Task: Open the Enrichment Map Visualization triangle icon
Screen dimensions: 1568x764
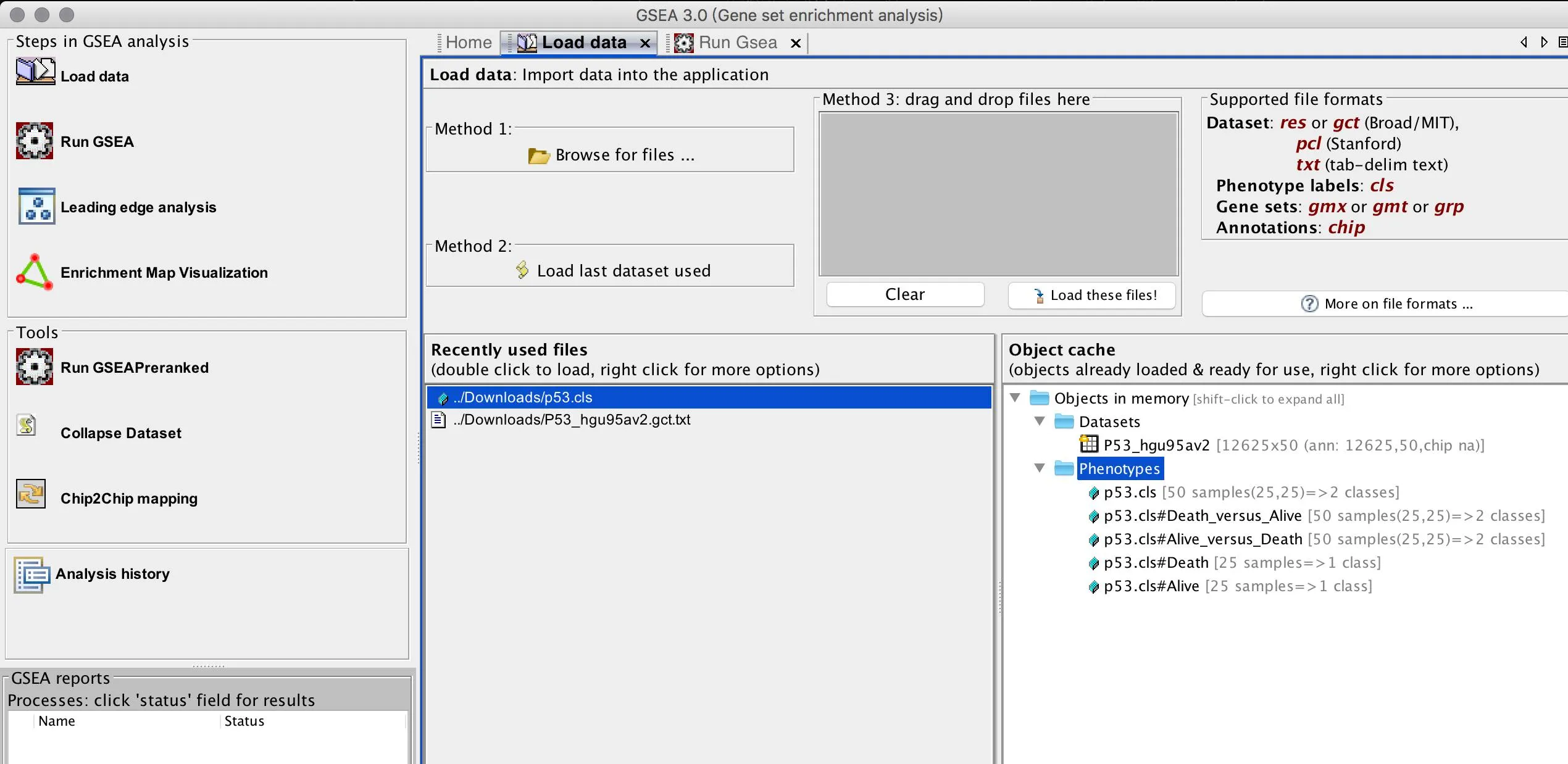Action: tap(35, 272)
